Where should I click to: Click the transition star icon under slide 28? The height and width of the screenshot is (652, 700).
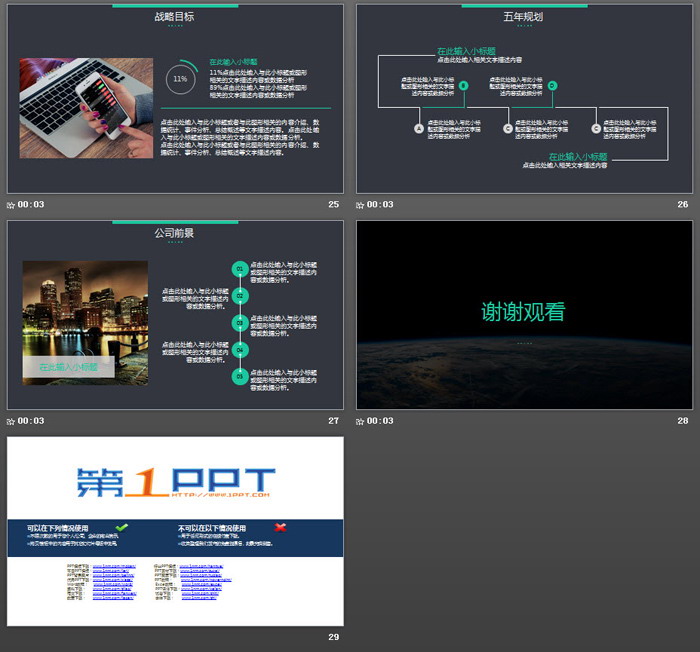(x=361, y=421)
